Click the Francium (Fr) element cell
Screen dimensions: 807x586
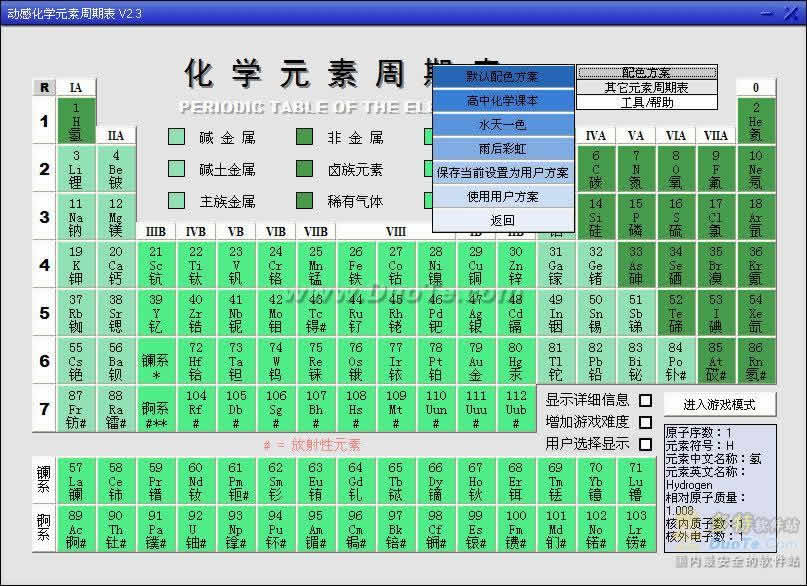click(x=76, y=409)
